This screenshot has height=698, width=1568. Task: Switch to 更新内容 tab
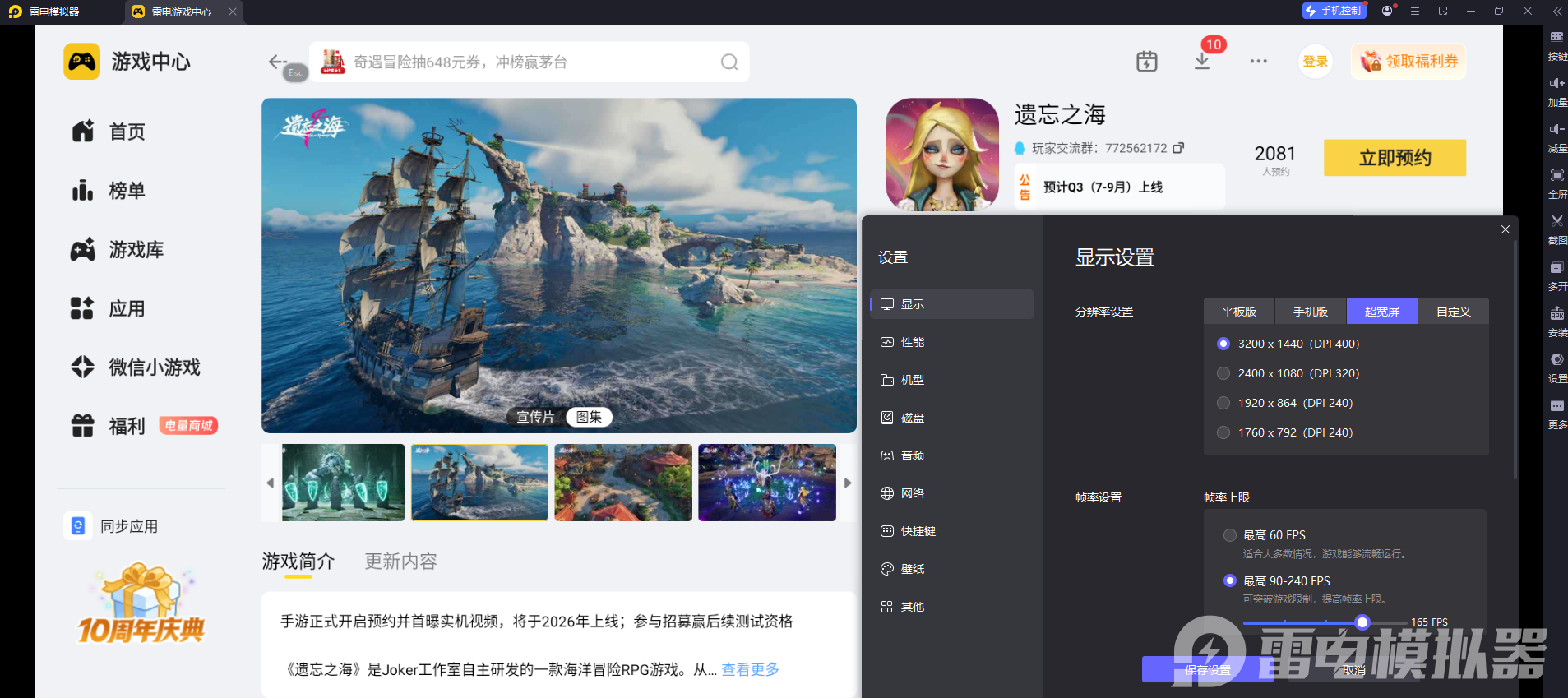click(x=400, y=562)
